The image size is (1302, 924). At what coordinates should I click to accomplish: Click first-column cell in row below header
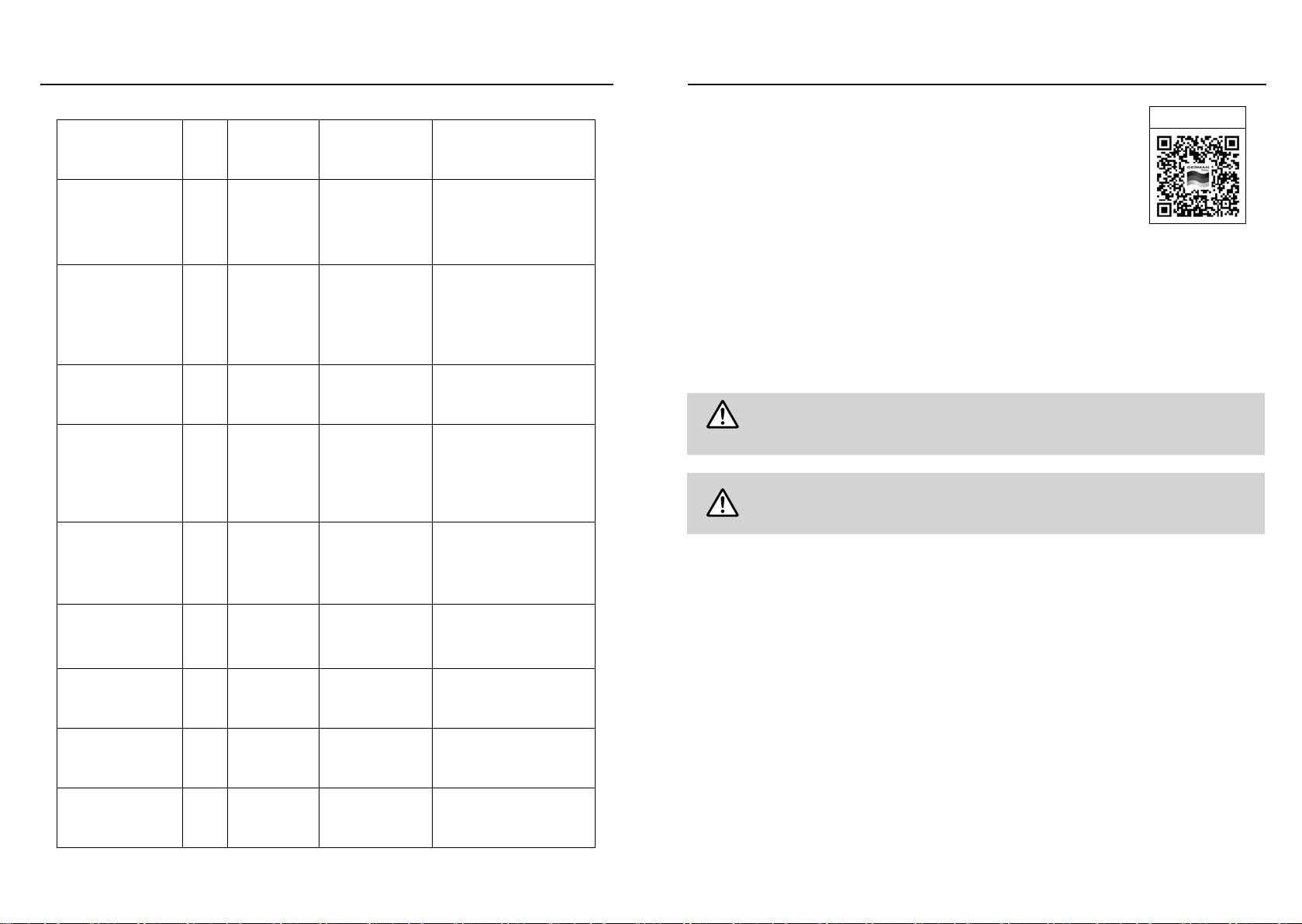[119, 222]
